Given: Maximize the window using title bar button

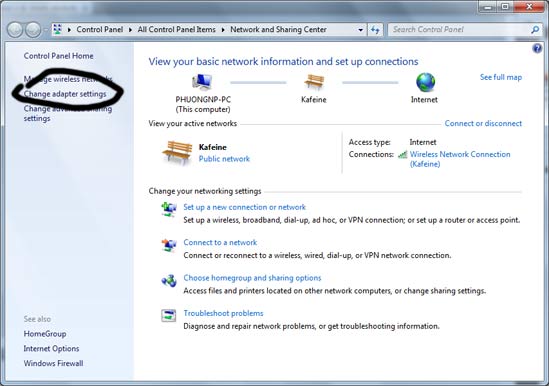Looking at the screenshot, I should pos(505,6).
